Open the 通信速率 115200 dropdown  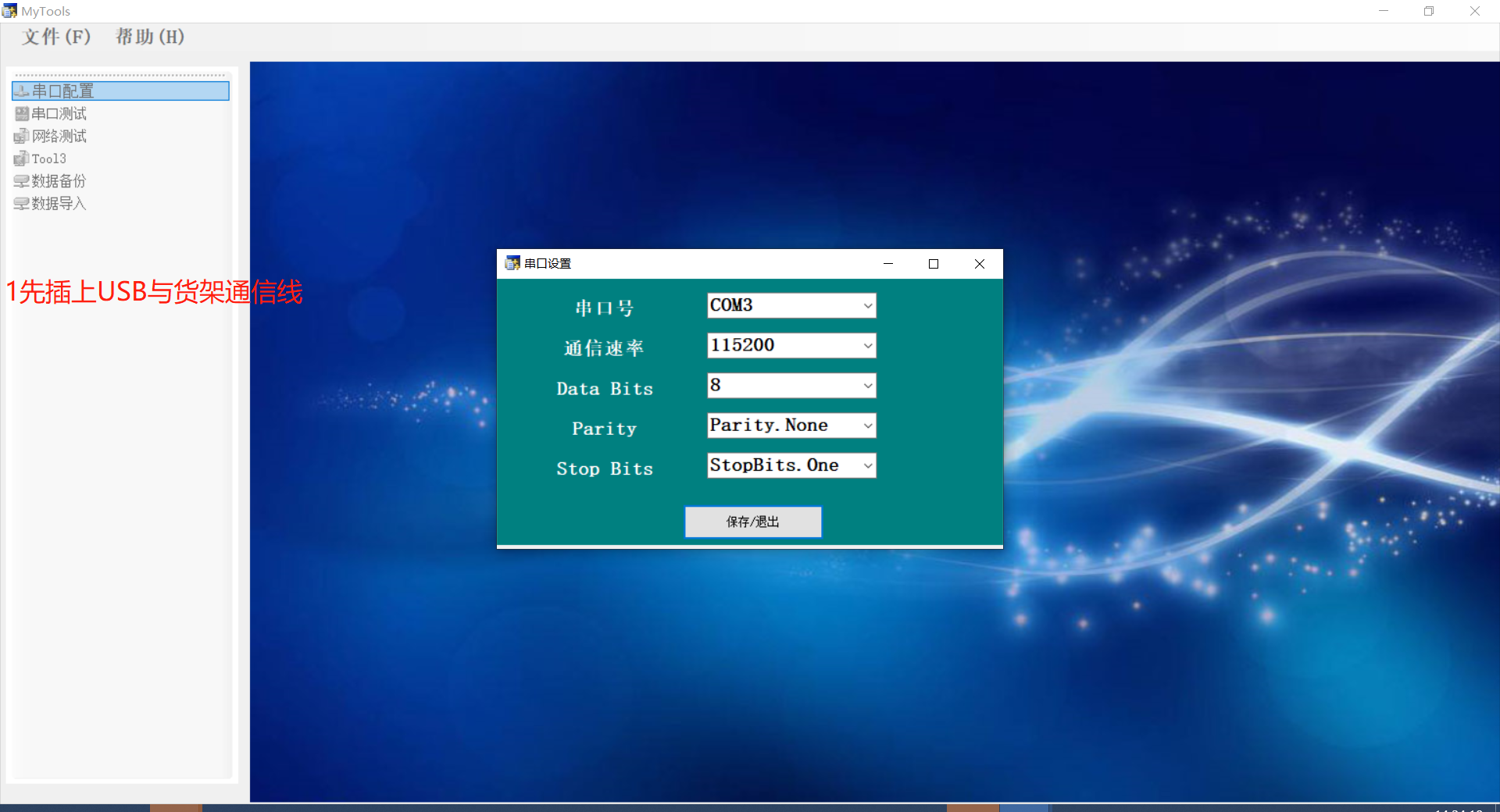click(867, 346)
